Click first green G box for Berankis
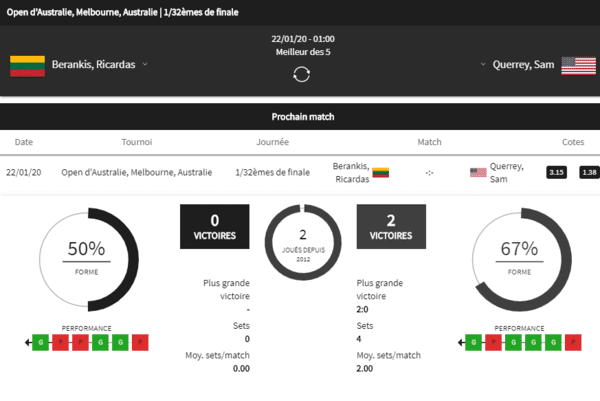Image resolution: width=600 pixels, height=401 pixels. [41, 342]
